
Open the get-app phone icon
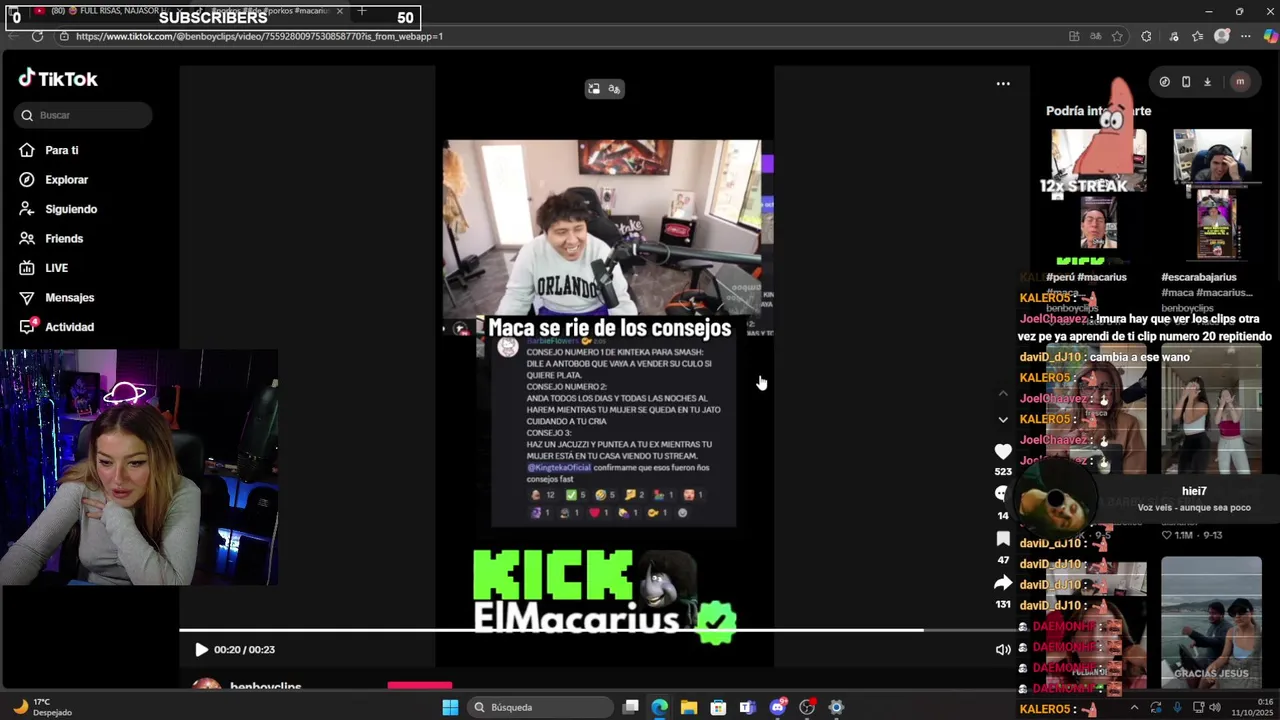[1186, 82]
